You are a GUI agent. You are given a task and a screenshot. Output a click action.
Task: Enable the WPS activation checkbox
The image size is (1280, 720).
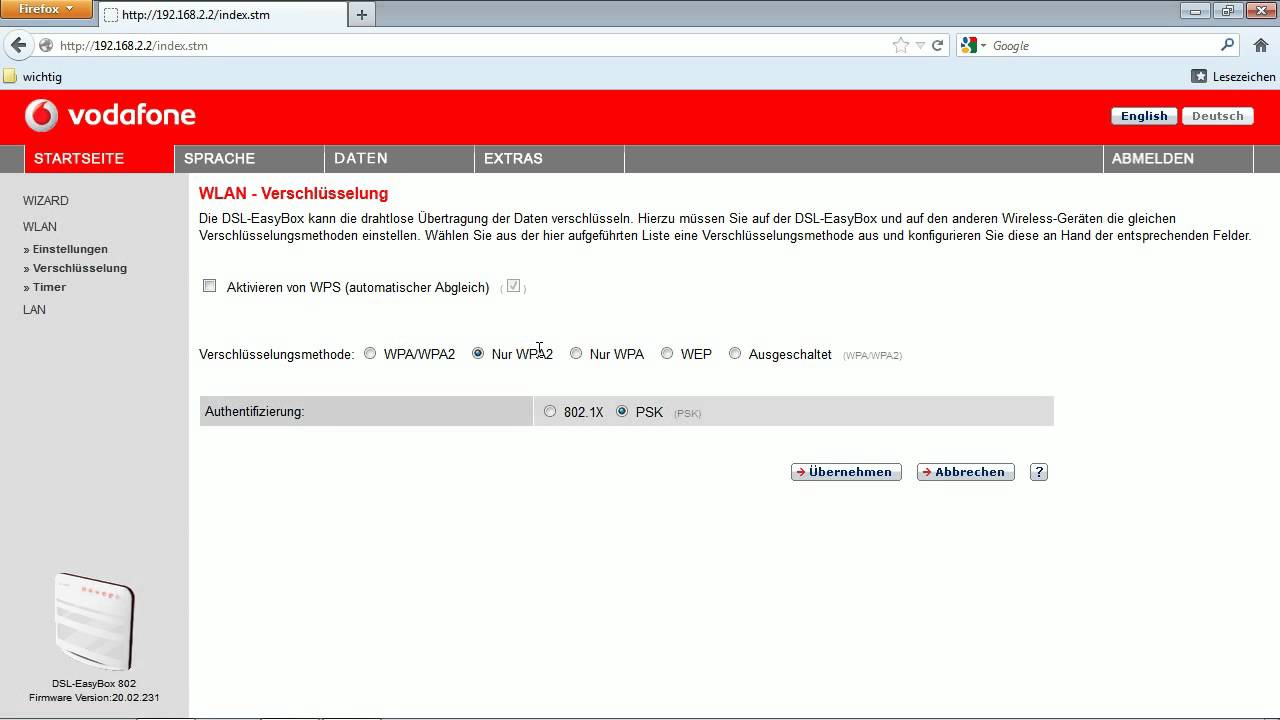point(209,286)
